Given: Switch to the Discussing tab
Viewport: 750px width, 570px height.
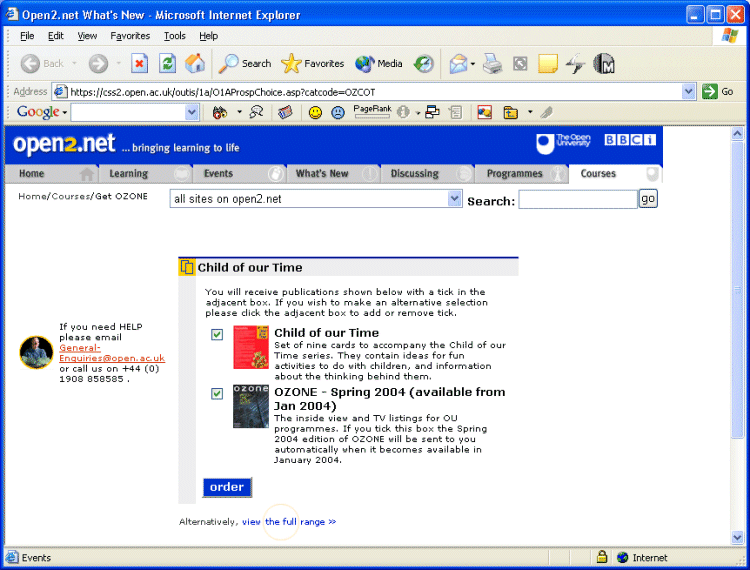Looking at the screenshot, I should pyautogui.click(x=428, y=174).
